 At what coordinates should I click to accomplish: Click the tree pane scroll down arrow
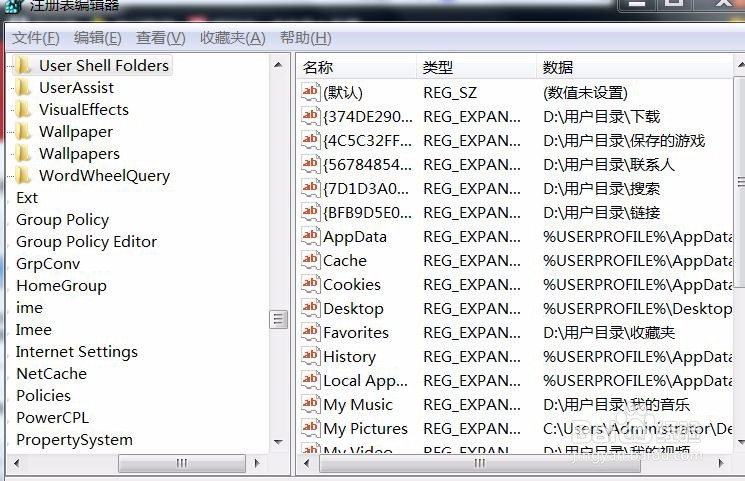click(x=278, y=442)
